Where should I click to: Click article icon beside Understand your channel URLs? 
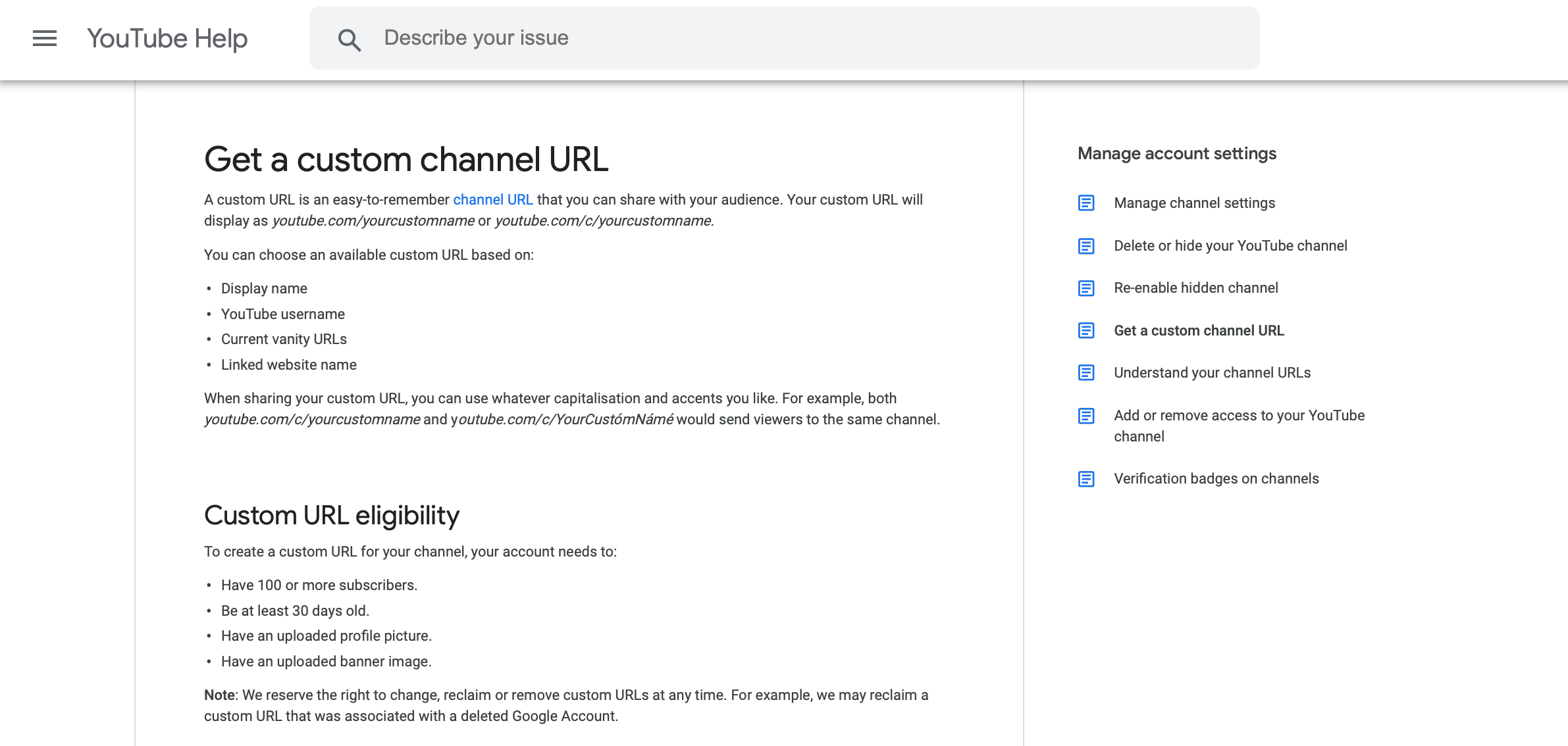pyautogui.click(x=1086, y=372)
